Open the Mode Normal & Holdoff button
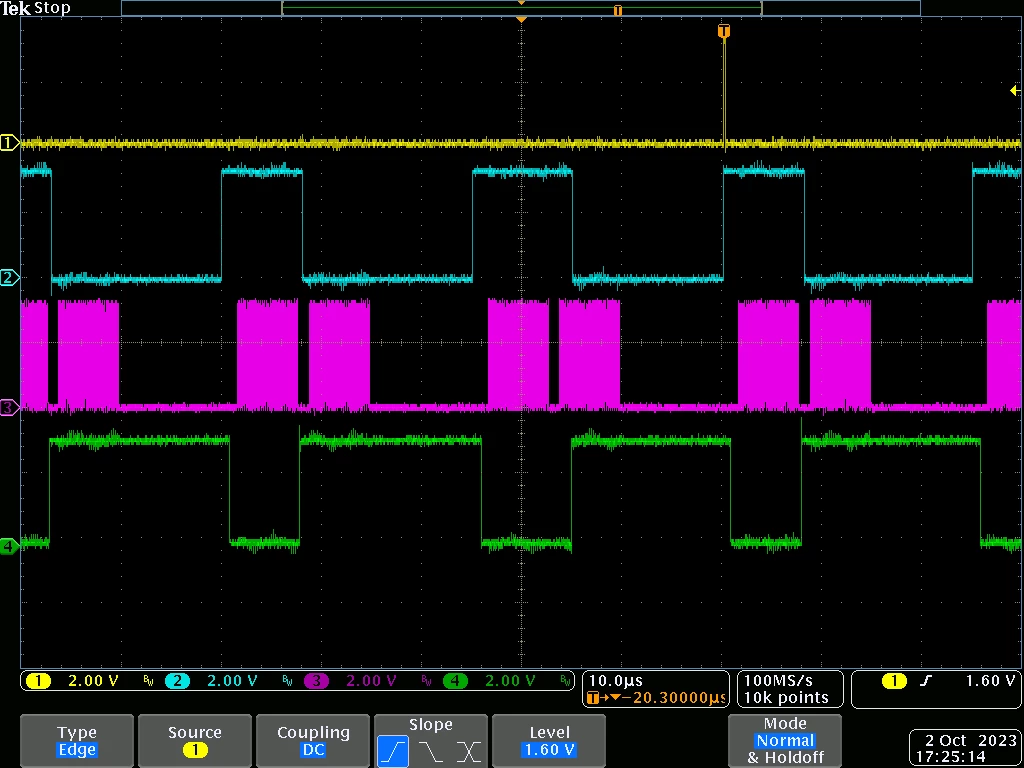 coord(785,741)
